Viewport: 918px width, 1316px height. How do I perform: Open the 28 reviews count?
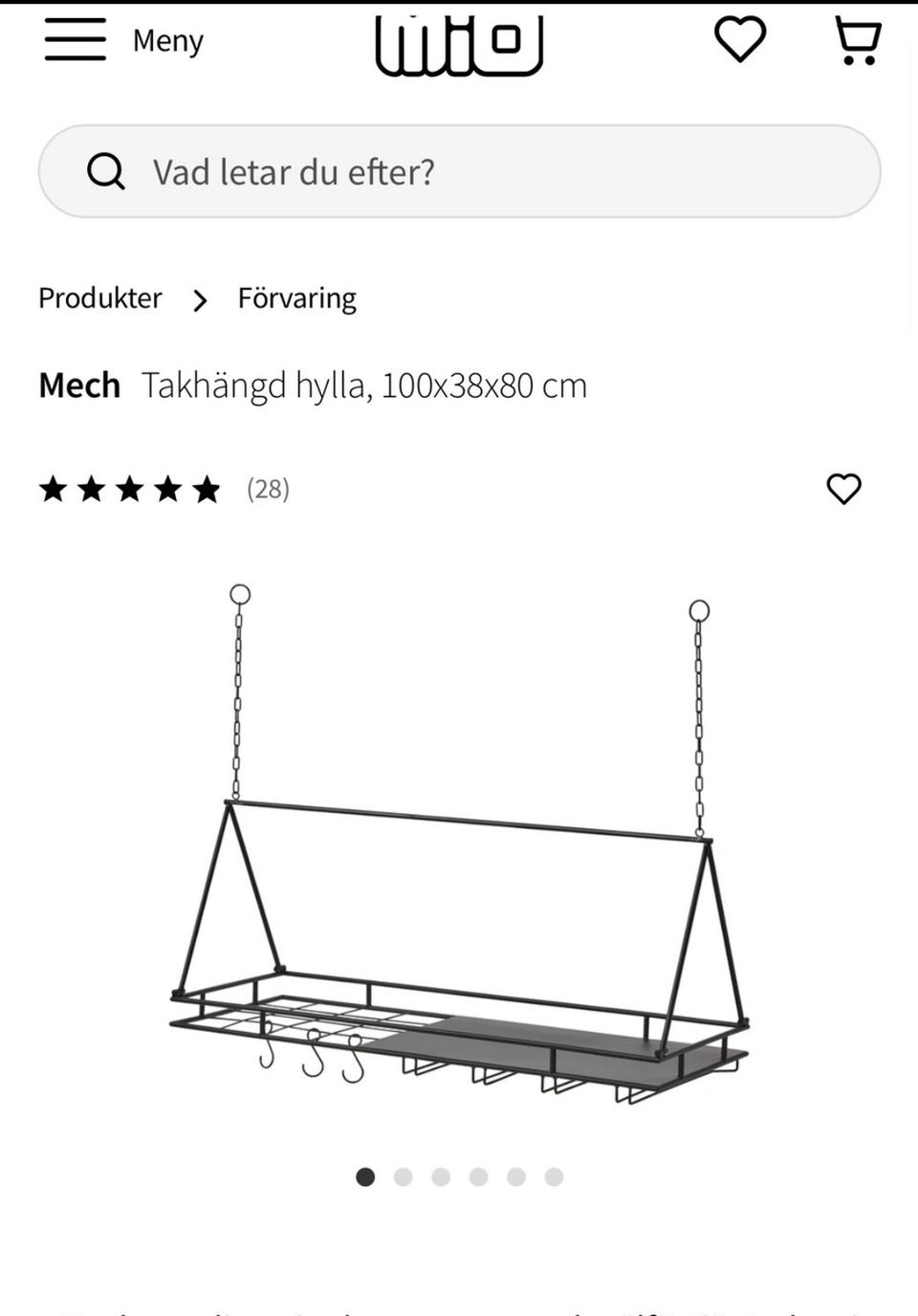268,490
